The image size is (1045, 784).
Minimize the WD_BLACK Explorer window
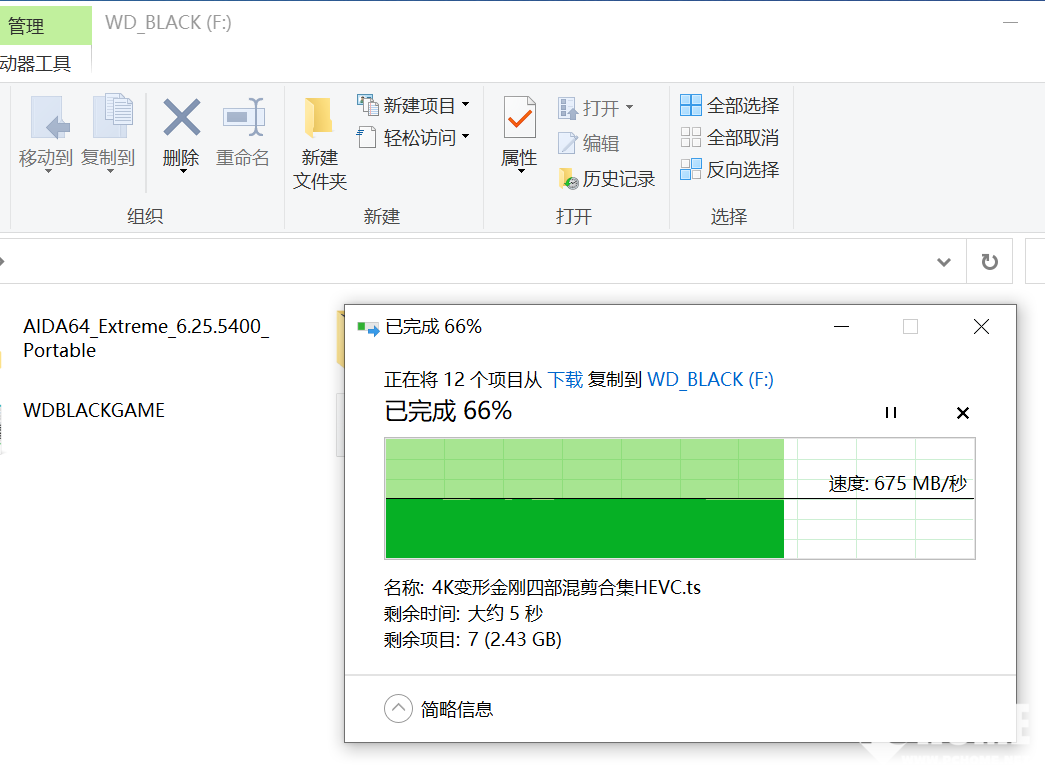[1010, 23]
